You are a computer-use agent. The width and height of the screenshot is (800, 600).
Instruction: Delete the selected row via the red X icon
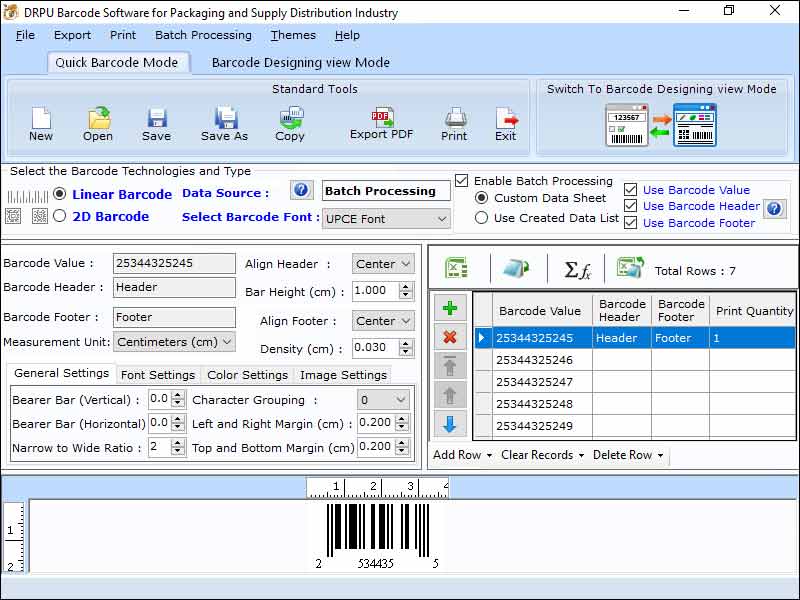coord(451,335)
